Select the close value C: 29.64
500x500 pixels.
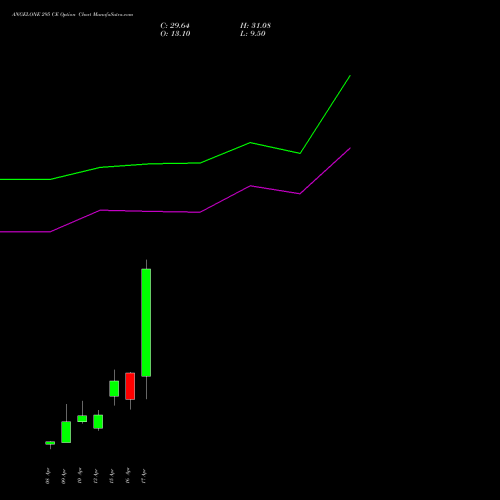175,26
